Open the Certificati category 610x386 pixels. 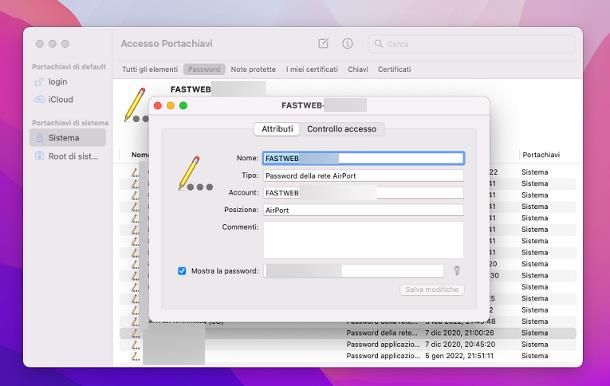tap(394, 69)
